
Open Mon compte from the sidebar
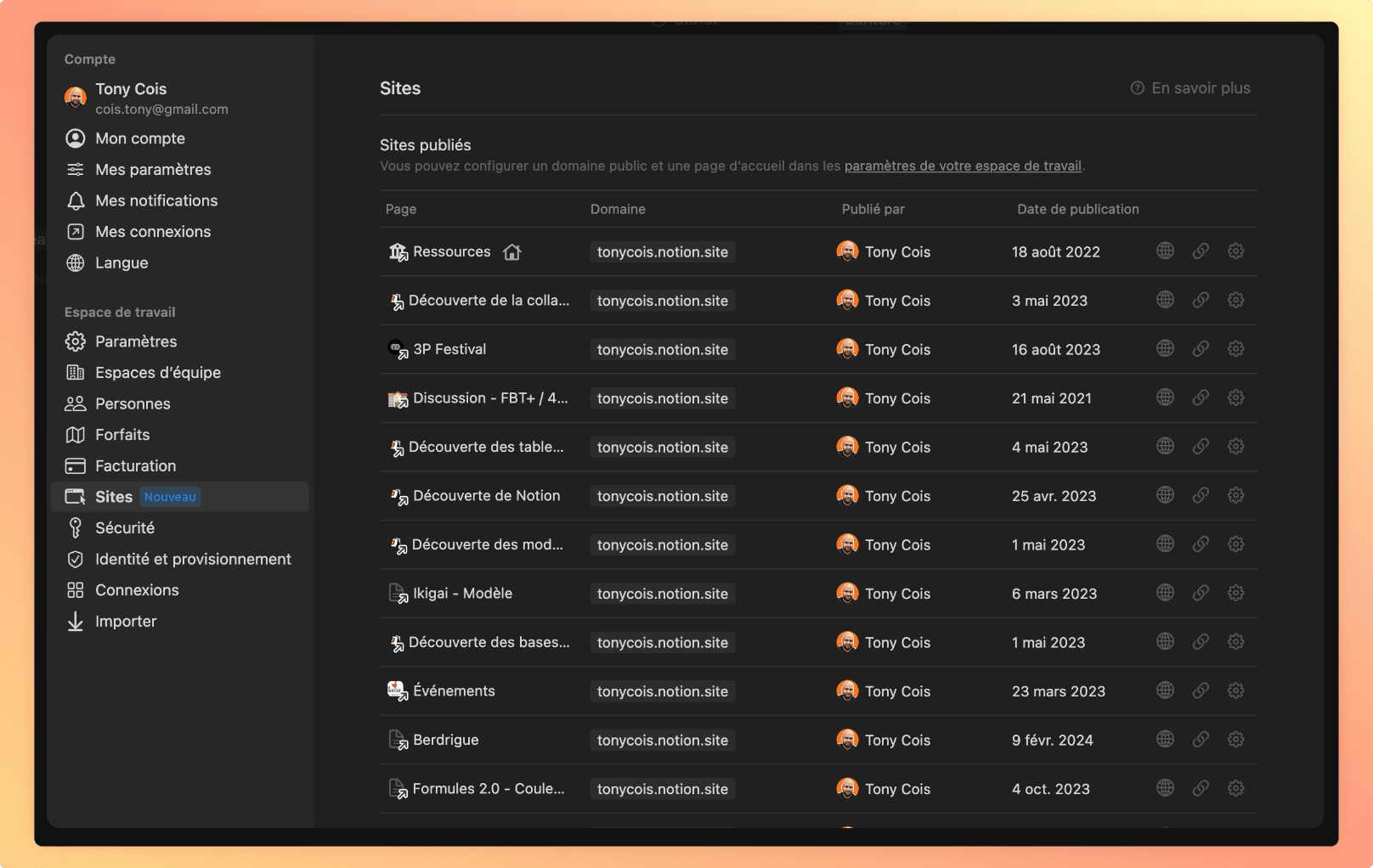pos(140,138)
